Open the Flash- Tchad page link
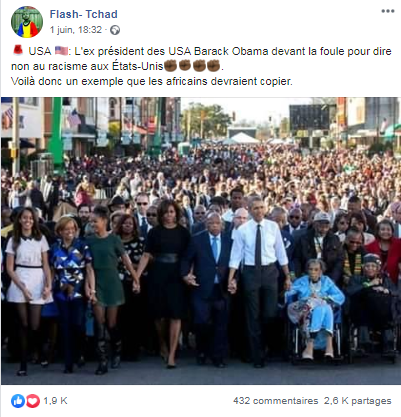 point(83,14)
